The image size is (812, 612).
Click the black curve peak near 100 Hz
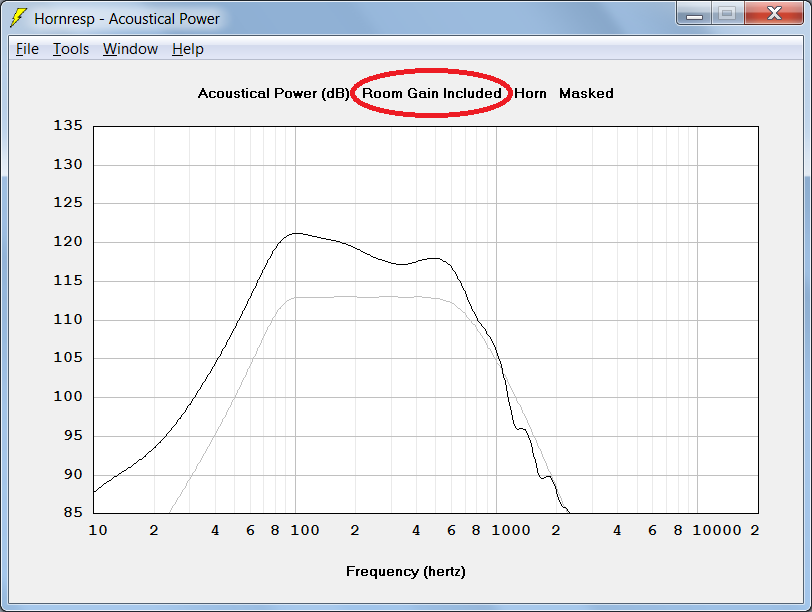pyautogui.click(x=295, y=233)
